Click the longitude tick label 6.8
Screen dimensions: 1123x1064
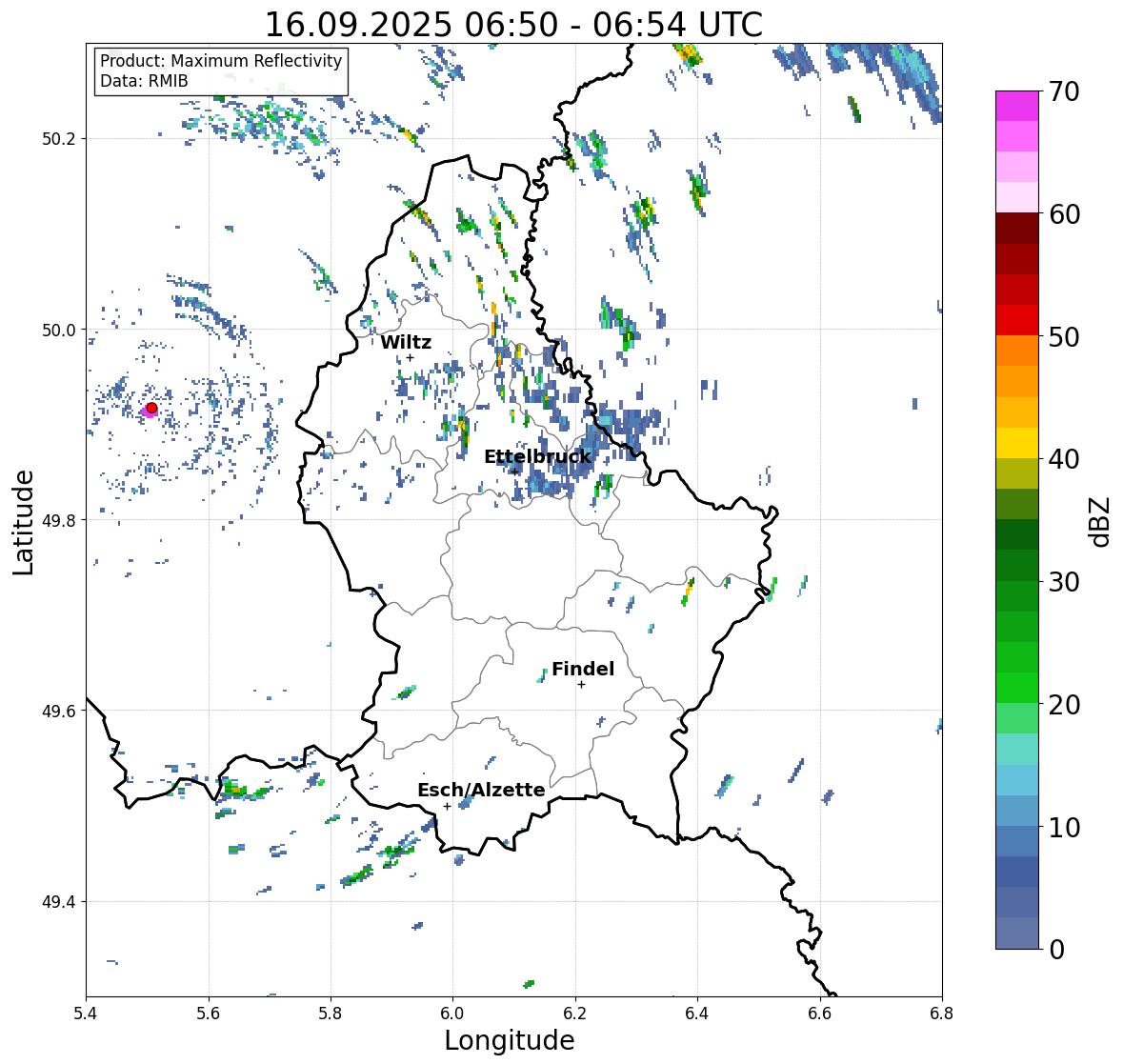942,1013
